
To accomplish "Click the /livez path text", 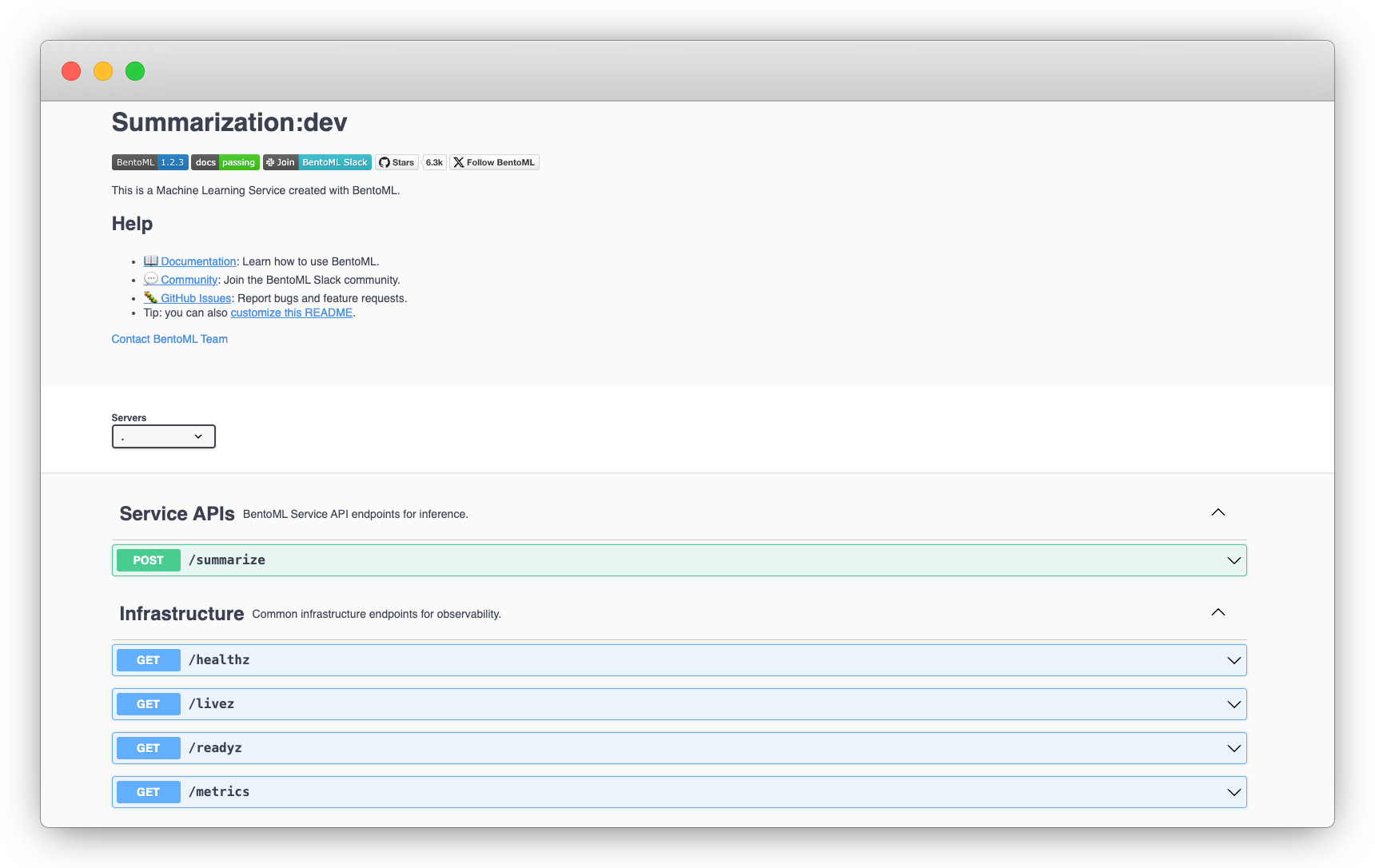I will point(212,704).
